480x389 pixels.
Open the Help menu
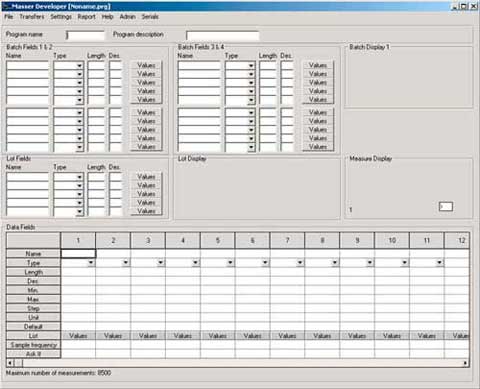coord(107,17)
